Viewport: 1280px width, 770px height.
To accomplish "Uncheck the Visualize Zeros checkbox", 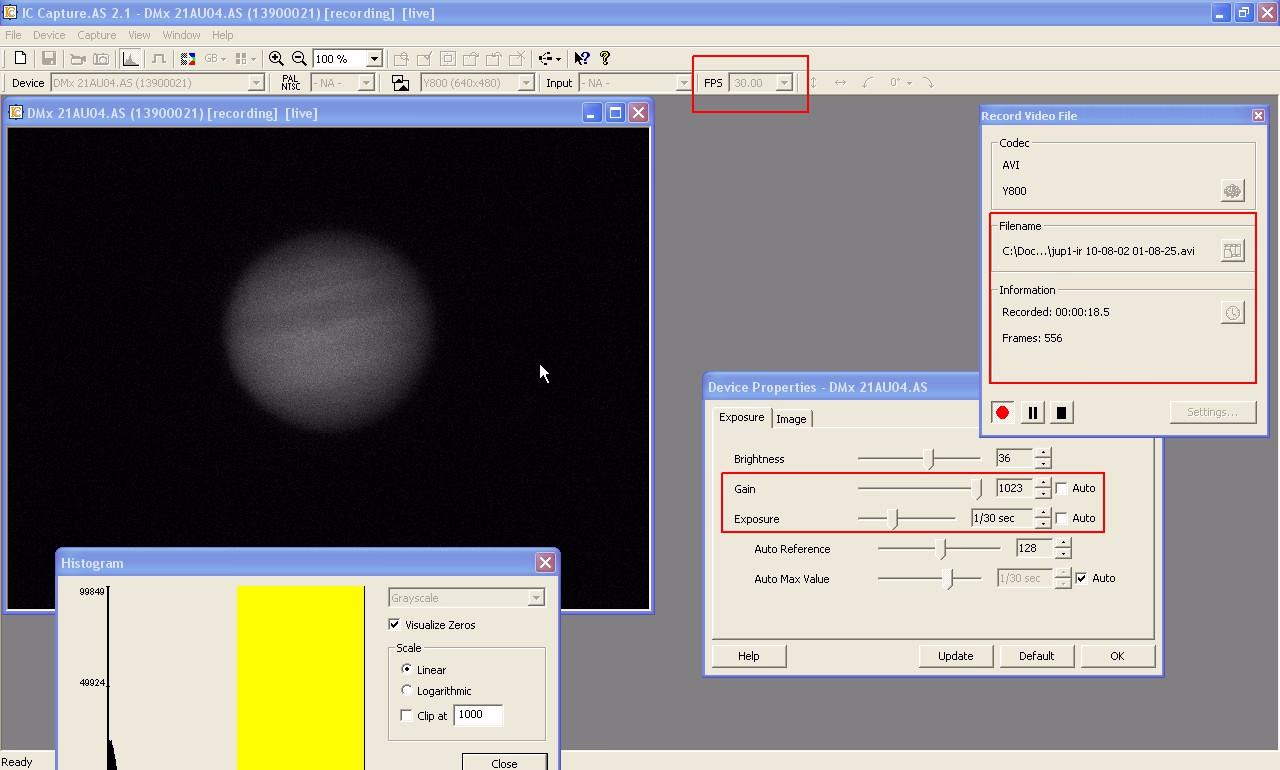I will 395,625.
